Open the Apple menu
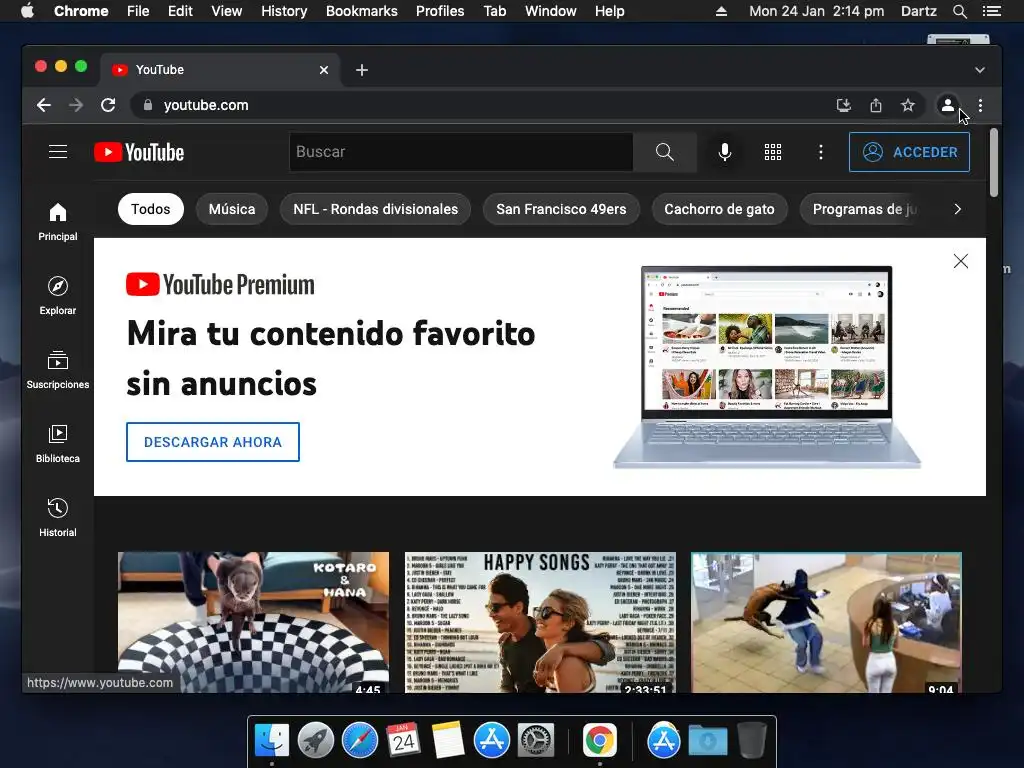 point(27,11)
